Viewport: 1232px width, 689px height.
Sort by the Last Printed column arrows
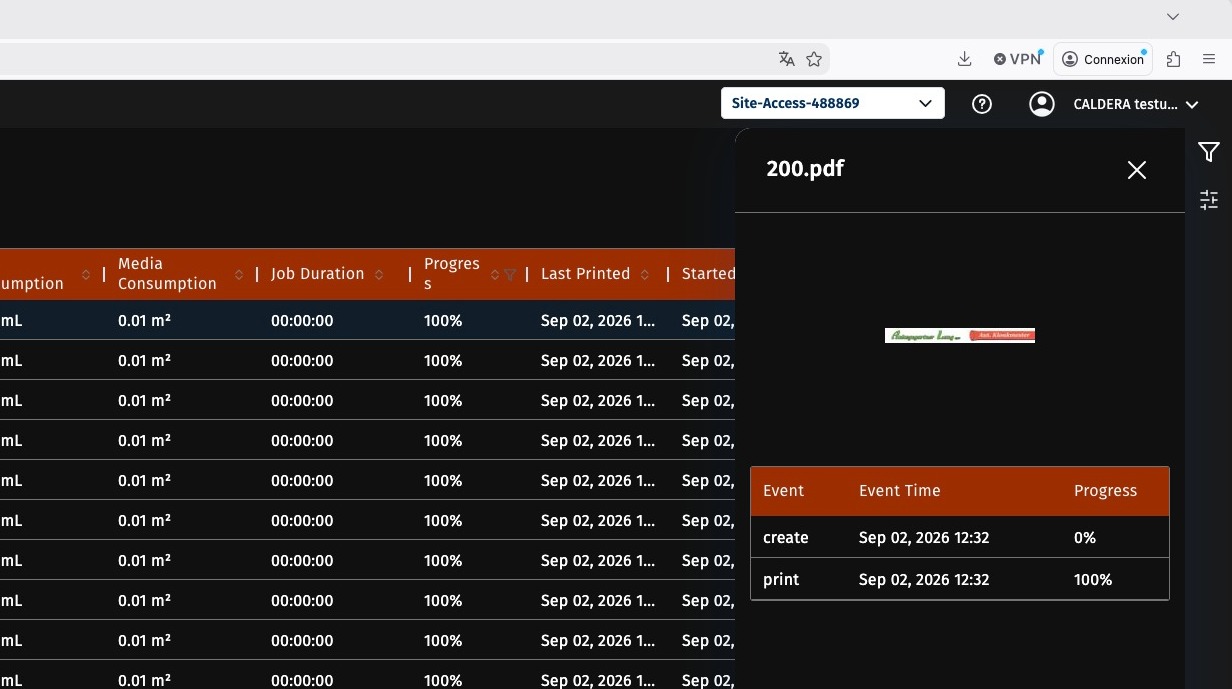tap(645, 274)
